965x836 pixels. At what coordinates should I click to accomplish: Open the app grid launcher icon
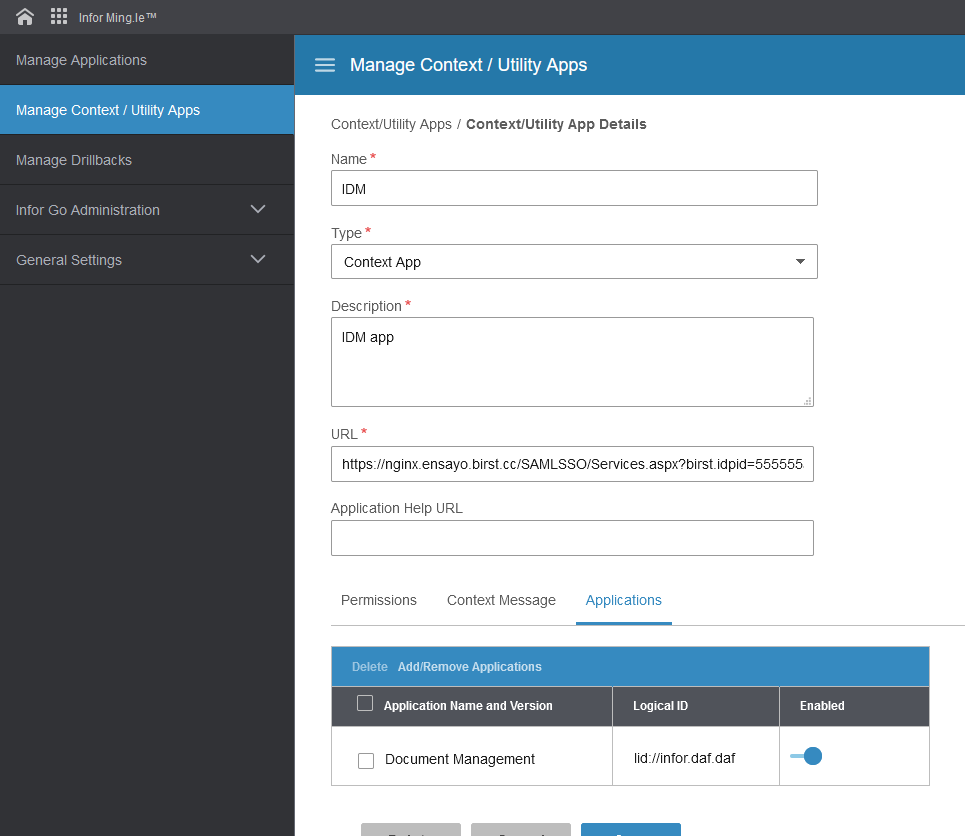59,17
